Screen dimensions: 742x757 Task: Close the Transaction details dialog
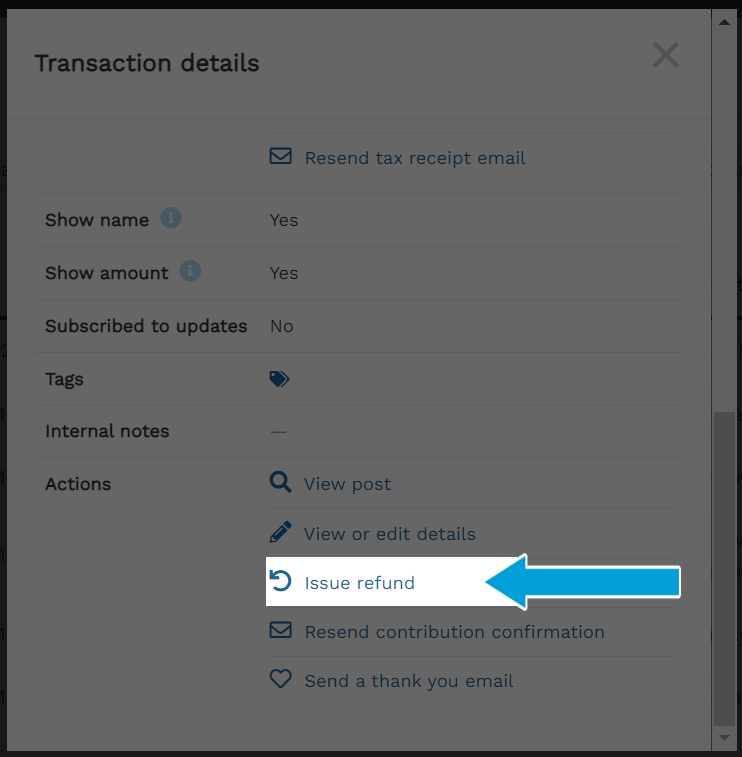tap(666, 55)
